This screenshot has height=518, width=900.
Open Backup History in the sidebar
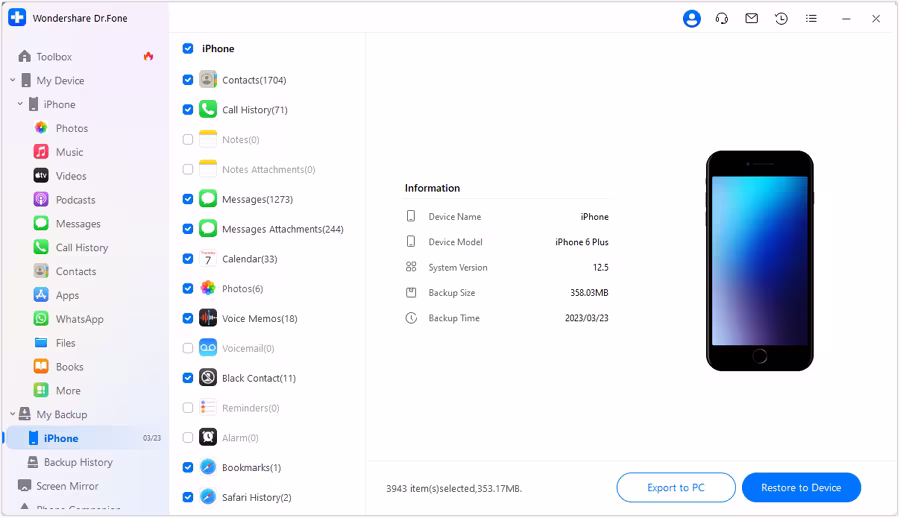(78, 462)
